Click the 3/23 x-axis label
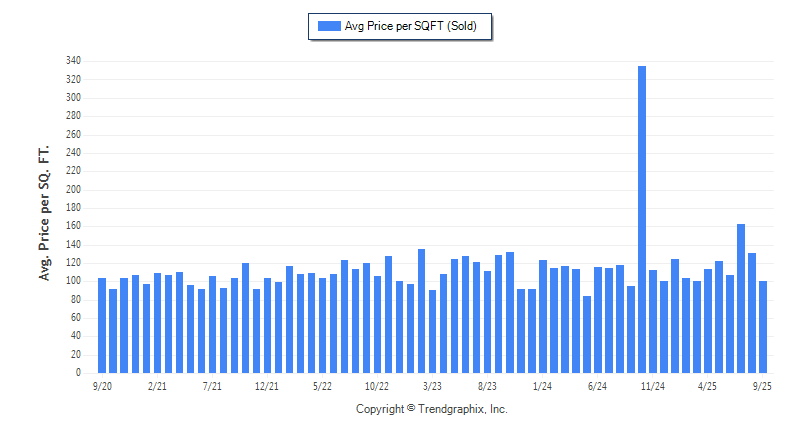 point(432,385)
